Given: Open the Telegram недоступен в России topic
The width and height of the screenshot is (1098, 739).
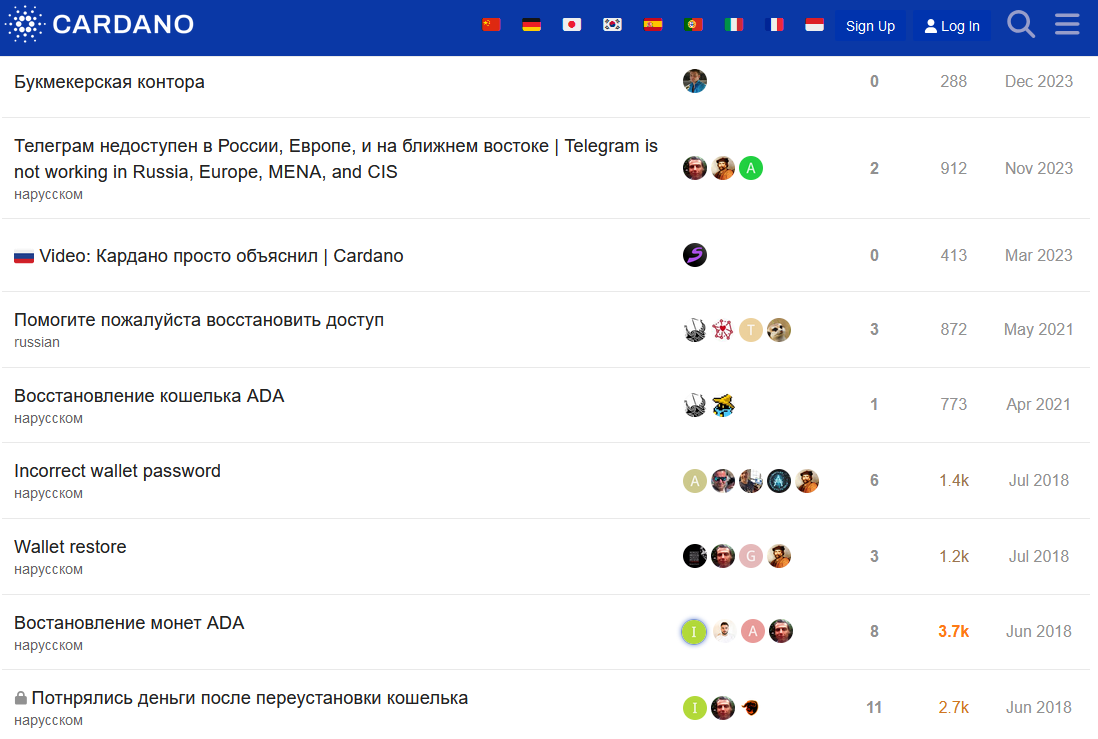Looking at the screenshot, I should 336,159.
